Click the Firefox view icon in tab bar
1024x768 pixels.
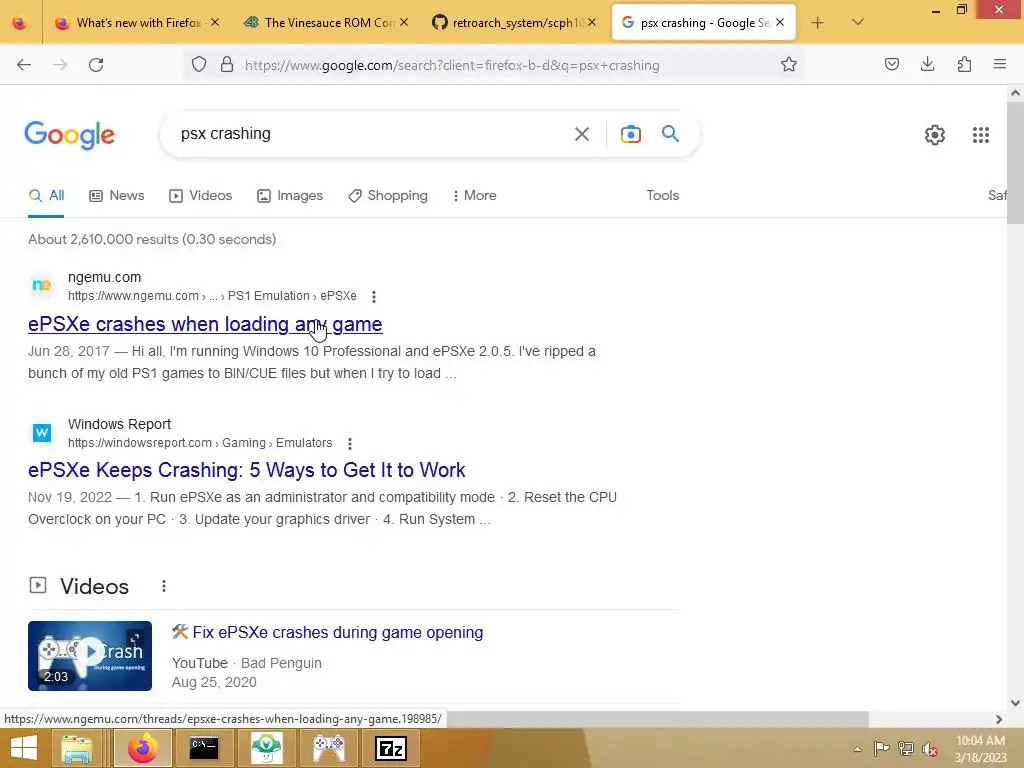click(x=20, y=23)
